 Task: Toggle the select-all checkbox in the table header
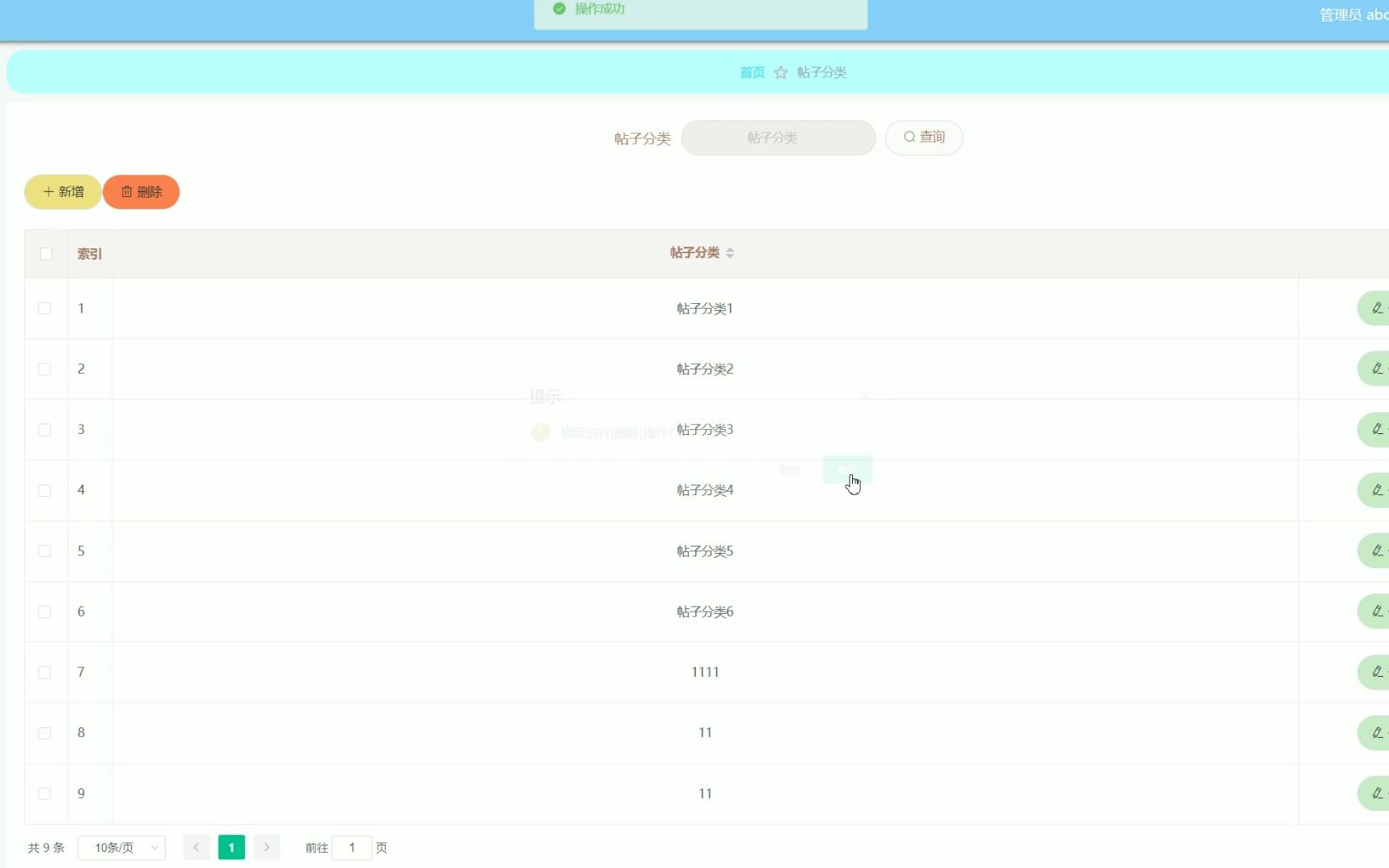click(46, 253)
